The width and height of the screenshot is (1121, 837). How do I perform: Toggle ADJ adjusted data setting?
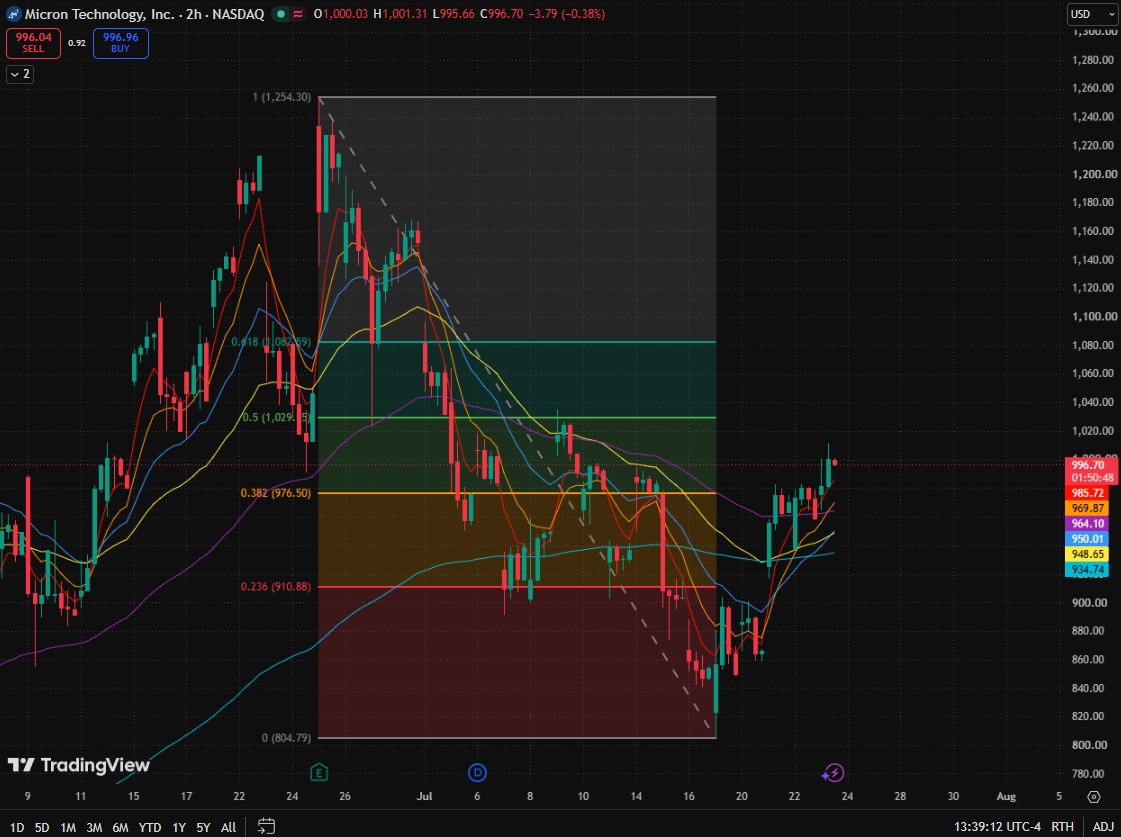(x=1102, y=826)
